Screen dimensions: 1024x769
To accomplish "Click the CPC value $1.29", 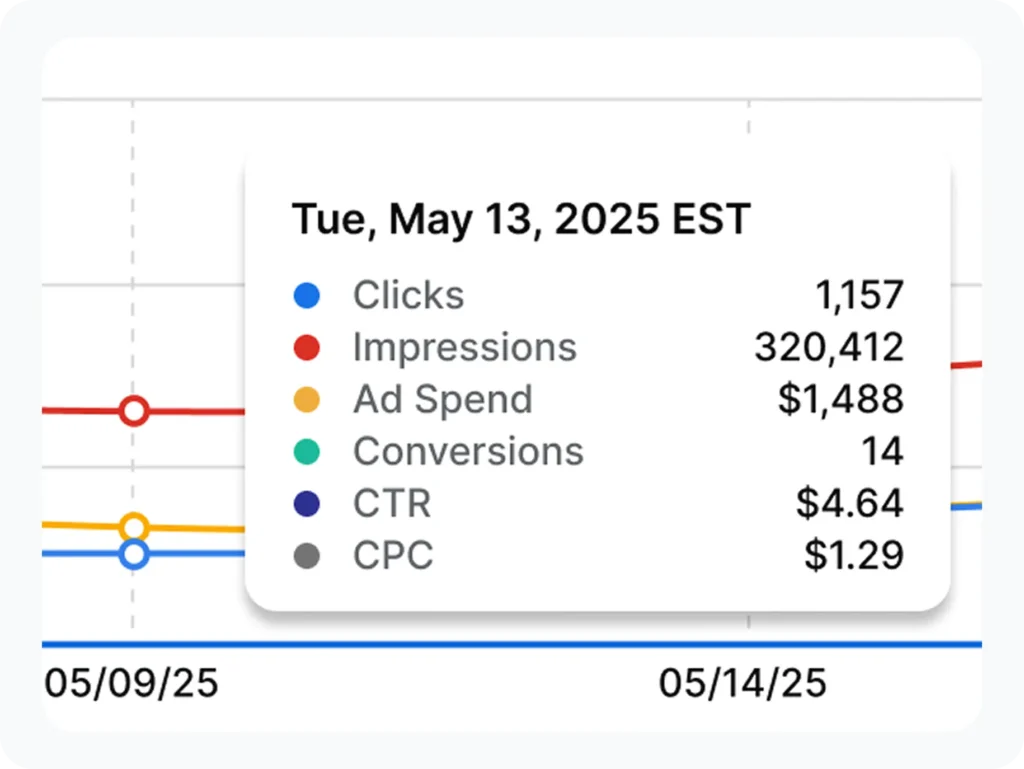I will [x=853, y=556].
